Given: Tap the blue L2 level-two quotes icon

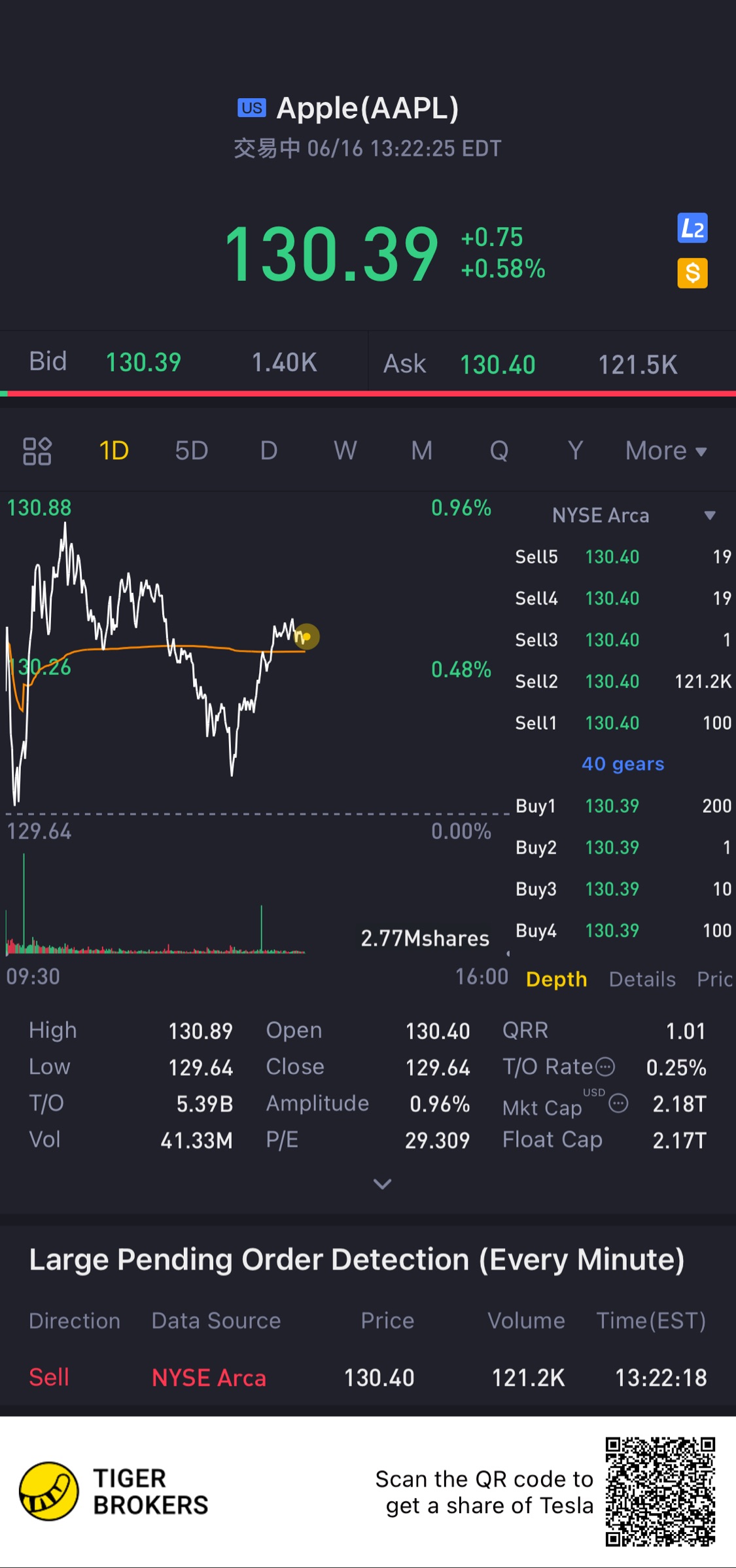Looking at the screenshot, I should pos(692,228).
